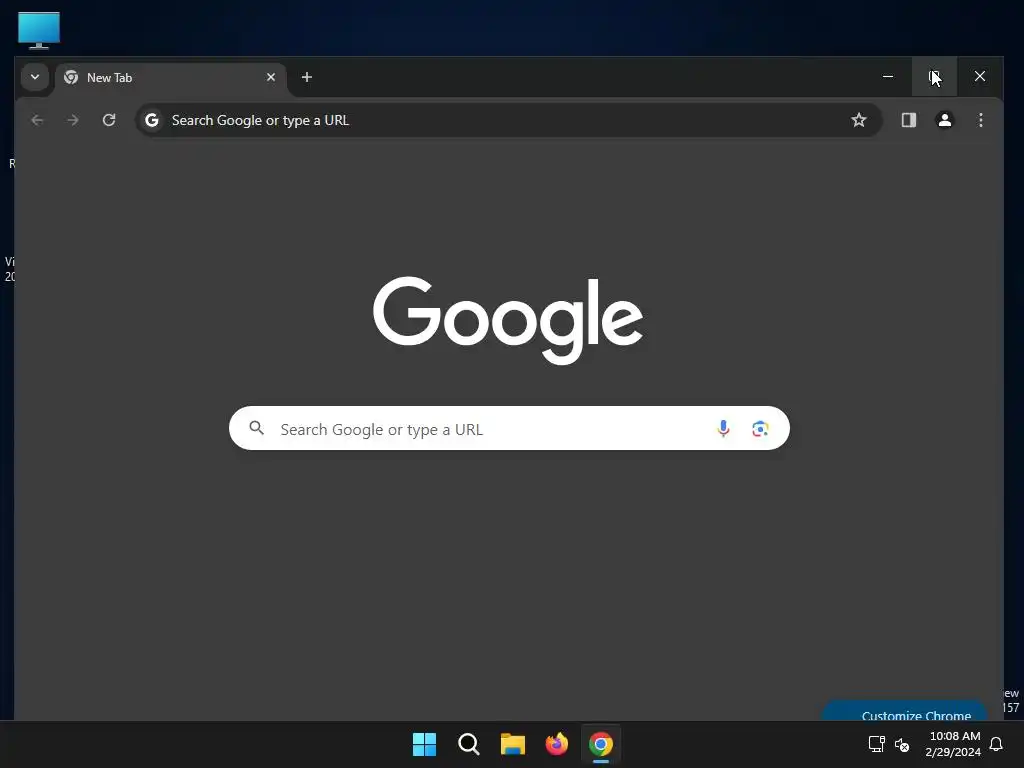This screenshot has height=768, width=1024.
Task: Go back to previous page
Action: pyautogui.click(x=37, y=120)
